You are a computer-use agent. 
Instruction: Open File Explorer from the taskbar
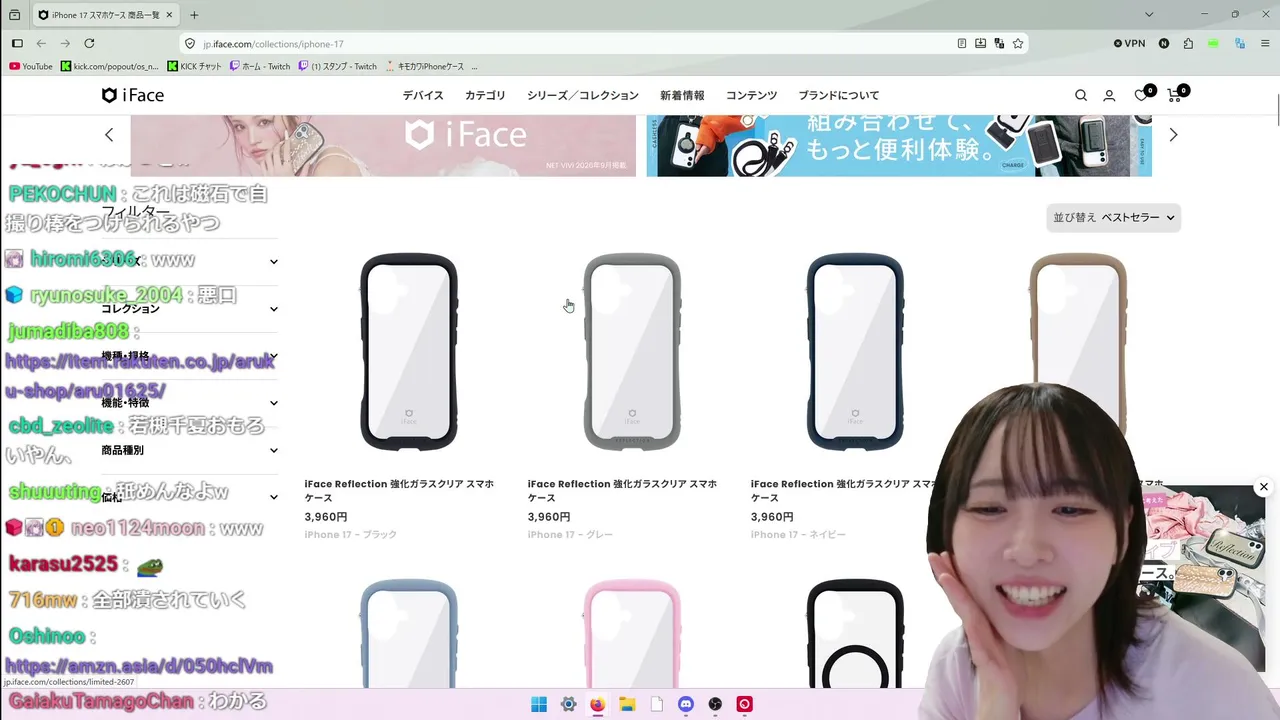[x=627, y=704]
